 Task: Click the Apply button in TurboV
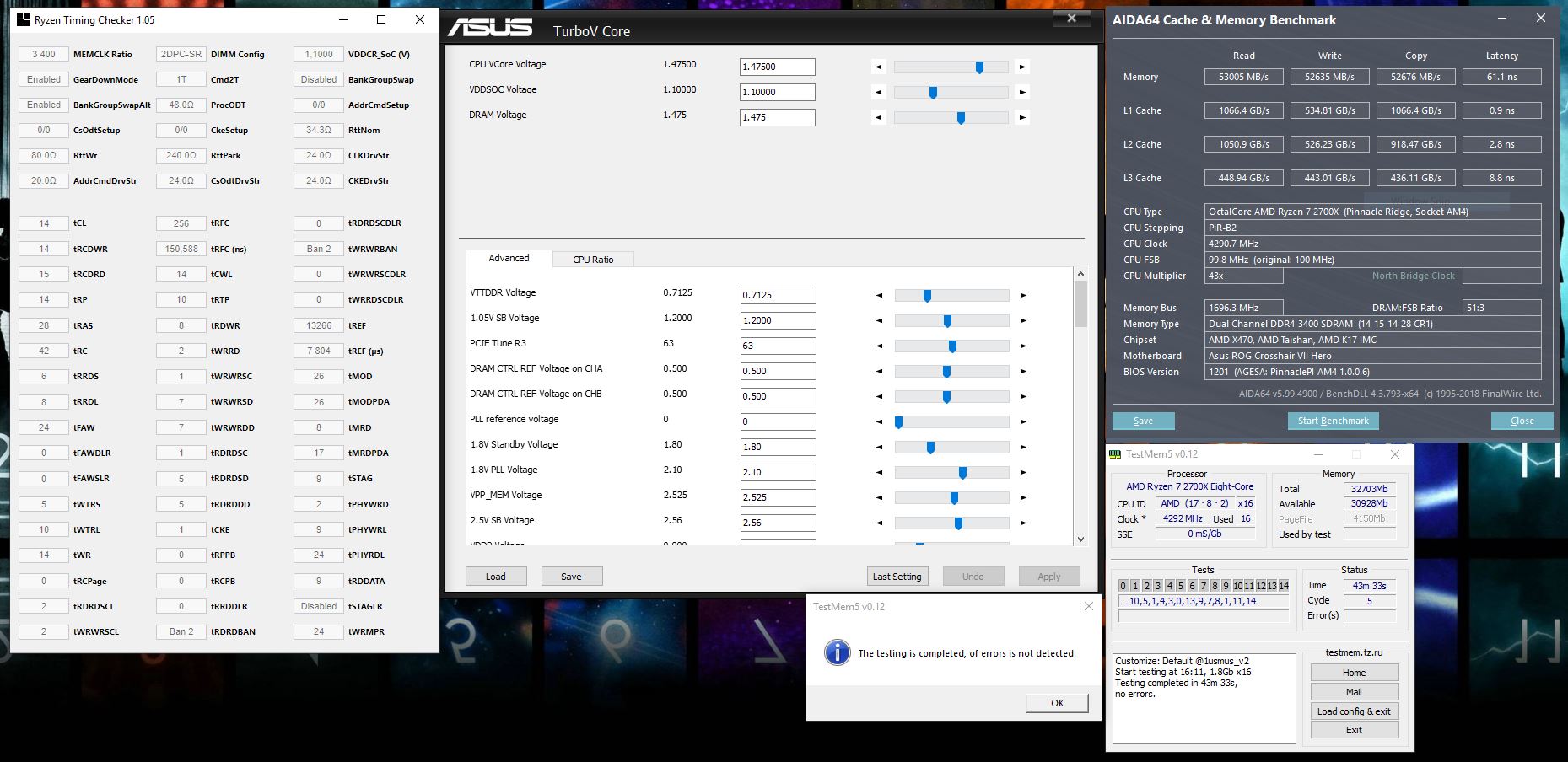tap(1049, 577)
